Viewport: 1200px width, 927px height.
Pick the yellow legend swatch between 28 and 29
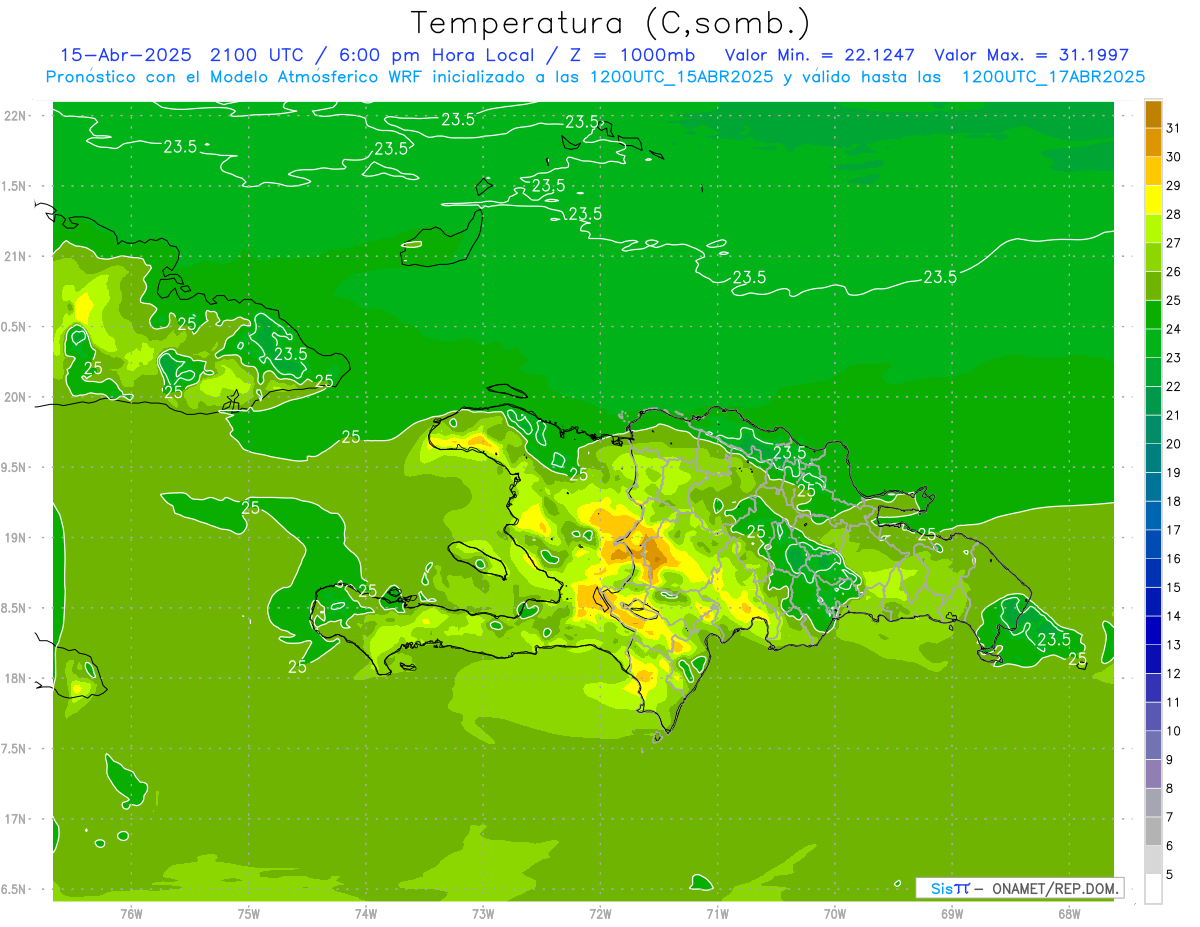(x=1153, y=200)
